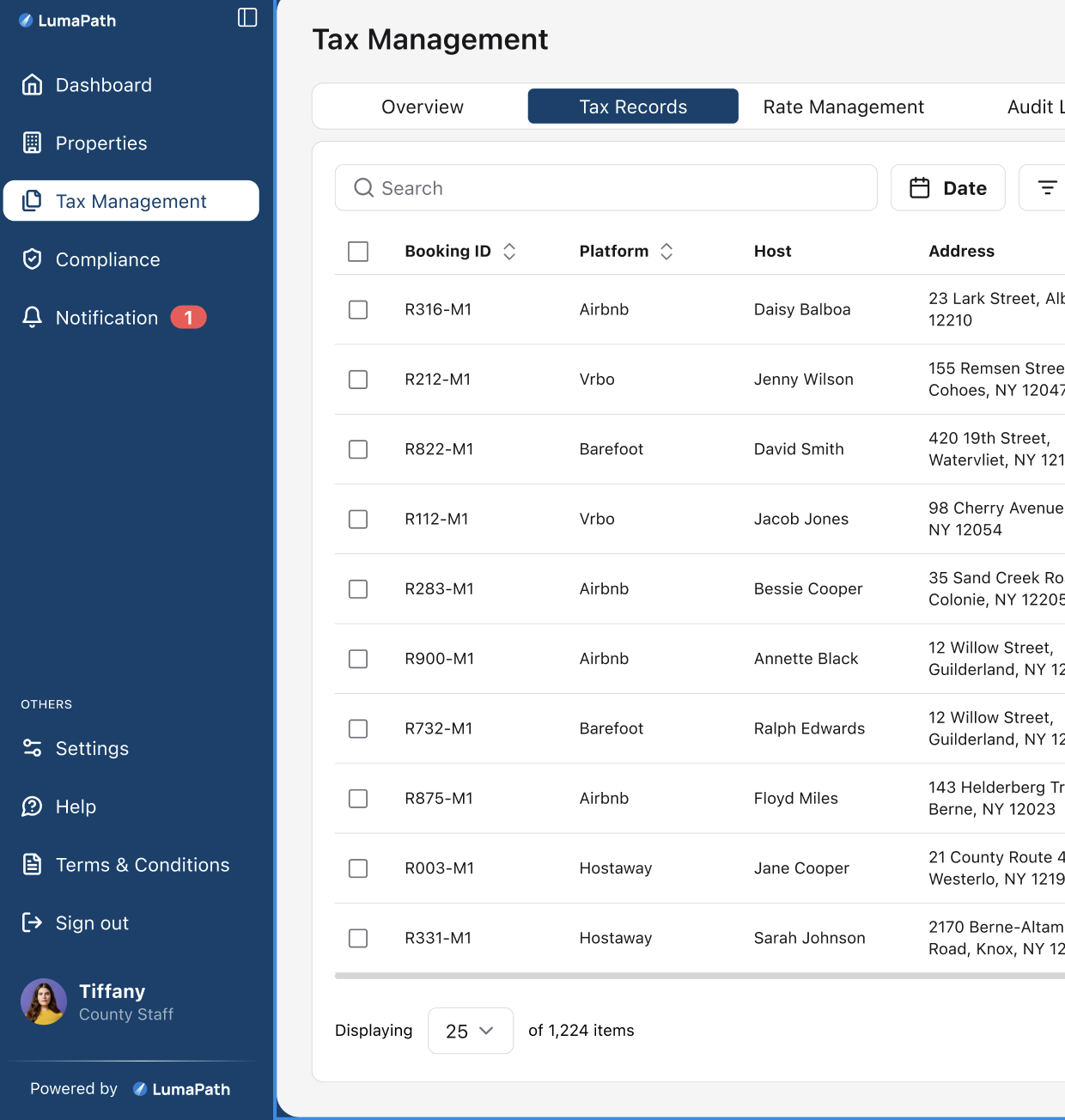Switch to the Rate Management tab
Image resolution: width=1065 pixels, height=1120 pixels.
pos(843,107)
